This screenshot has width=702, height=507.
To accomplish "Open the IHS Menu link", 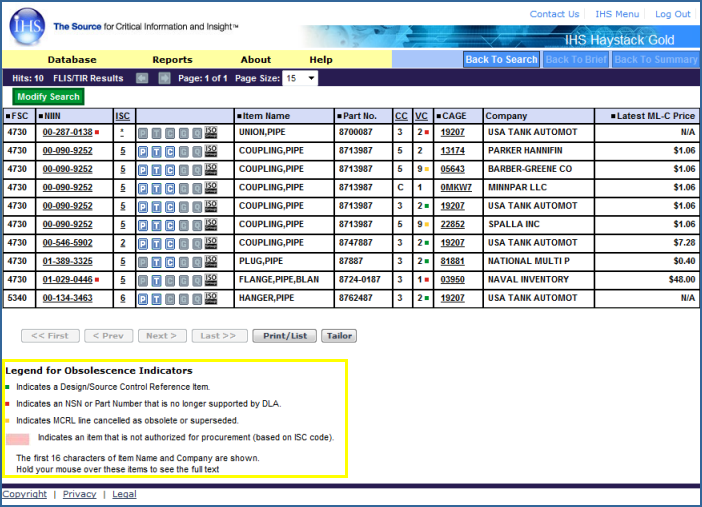I will tap(617, 14).
